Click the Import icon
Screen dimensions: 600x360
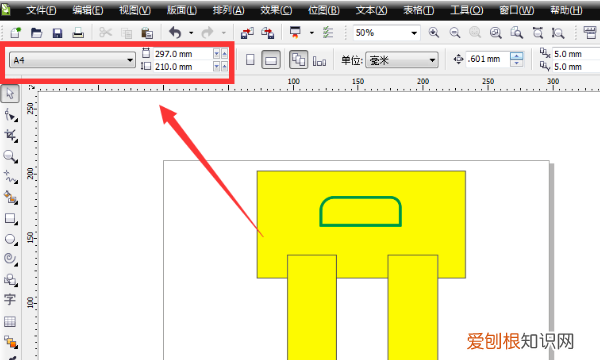coord(247,33)
